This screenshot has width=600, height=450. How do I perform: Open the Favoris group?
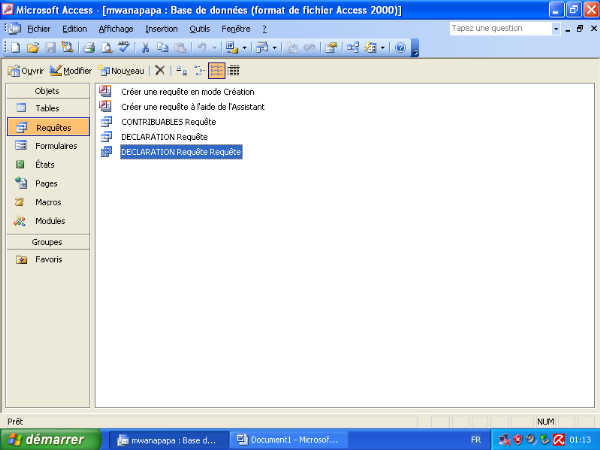(48, 259)
